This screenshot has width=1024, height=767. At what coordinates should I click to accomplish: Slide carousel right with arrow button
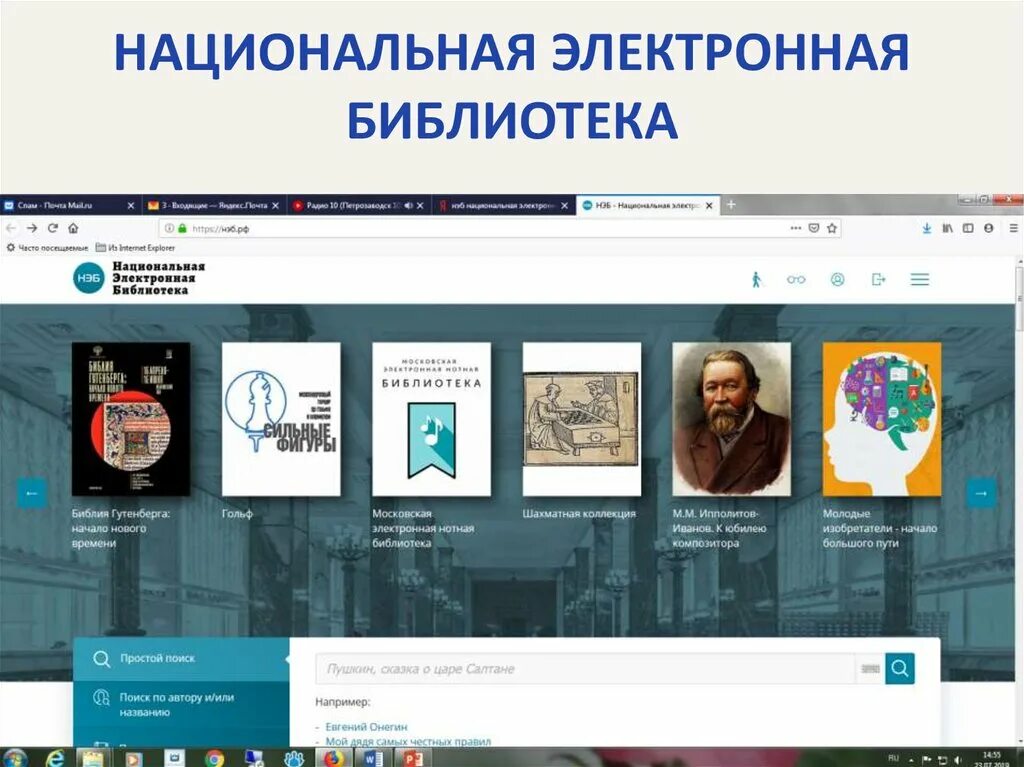981,493
